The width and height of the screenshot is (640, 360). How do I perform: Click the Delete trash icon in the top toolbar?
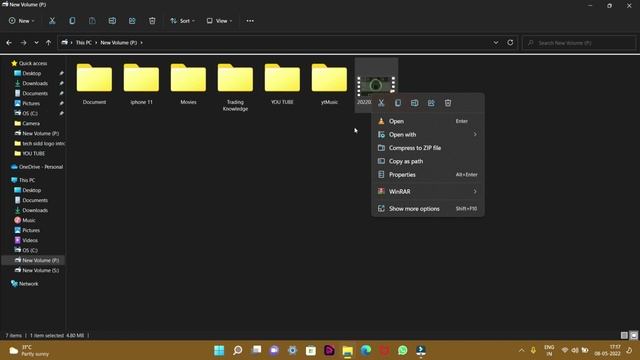click(152, 21)
